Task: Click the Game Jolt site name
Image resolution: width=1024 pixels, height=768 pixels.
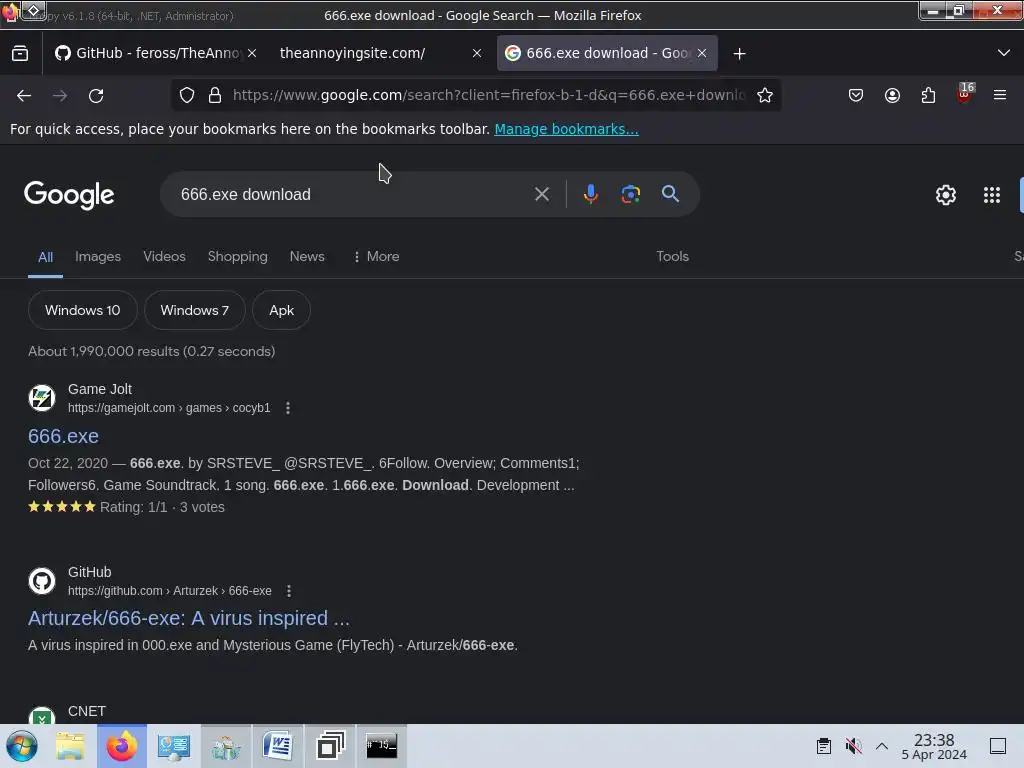Action: click(100, 389)
